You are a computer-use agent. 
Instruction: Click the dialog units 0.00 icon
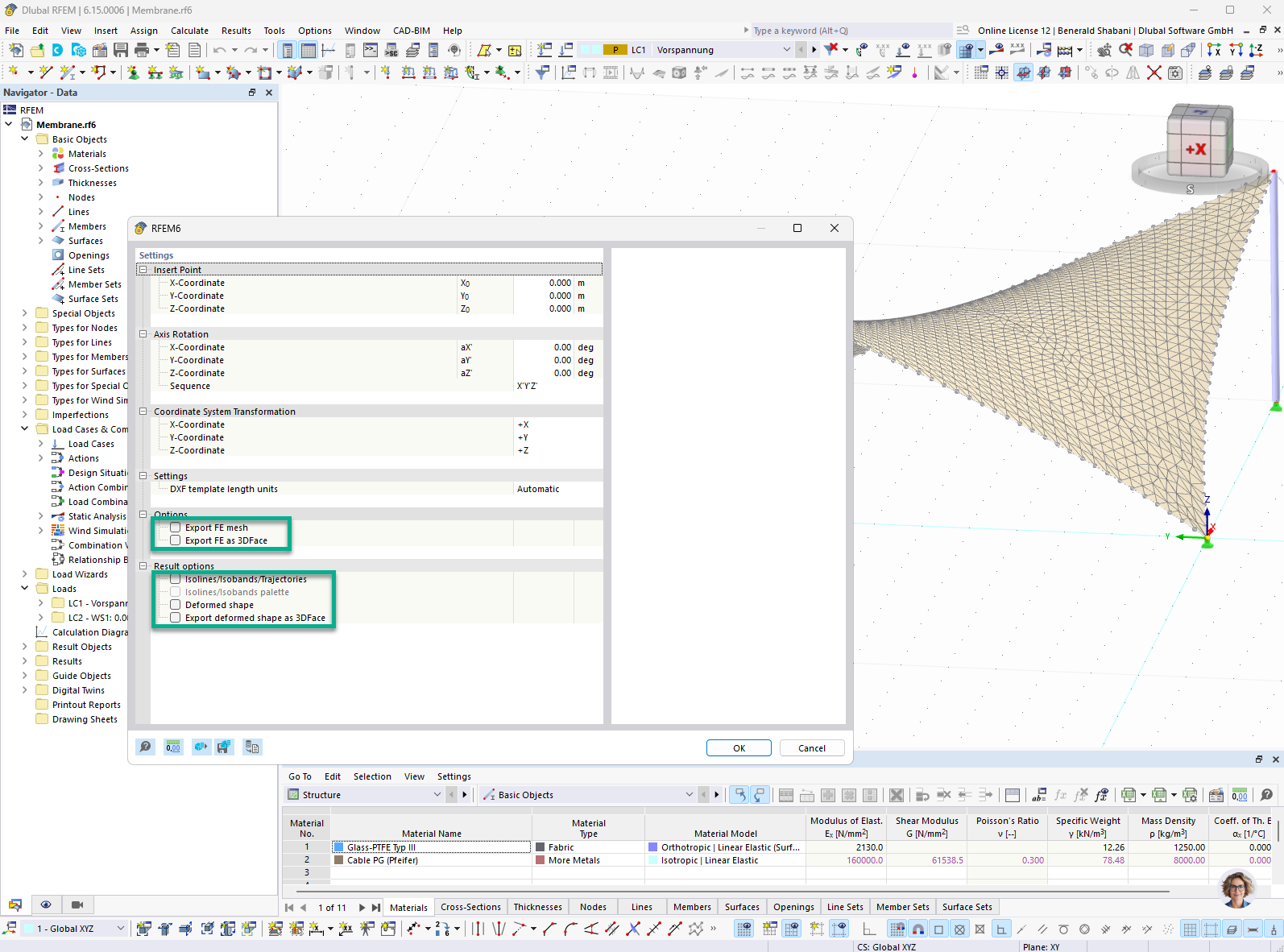coord(173,747)
